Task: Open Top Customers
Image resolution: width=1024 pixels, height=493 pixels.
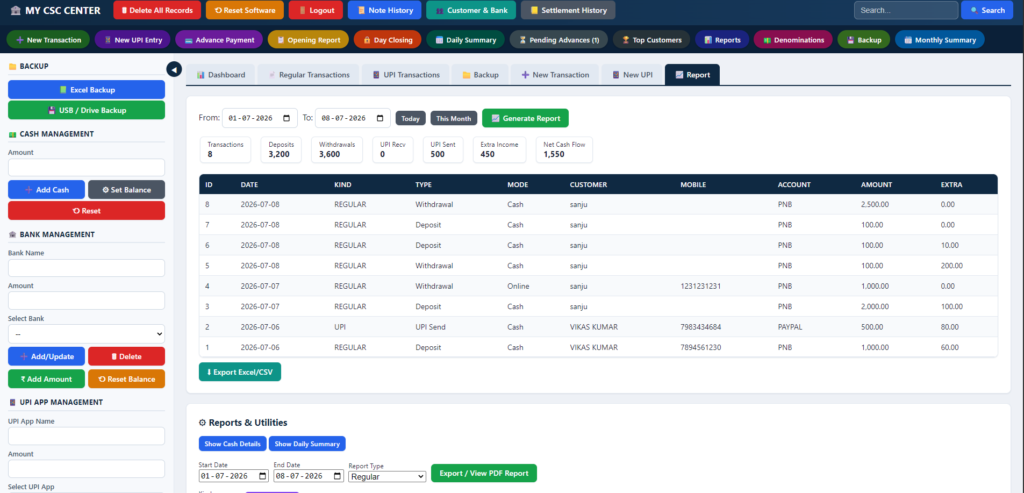Action: (651, 40)
